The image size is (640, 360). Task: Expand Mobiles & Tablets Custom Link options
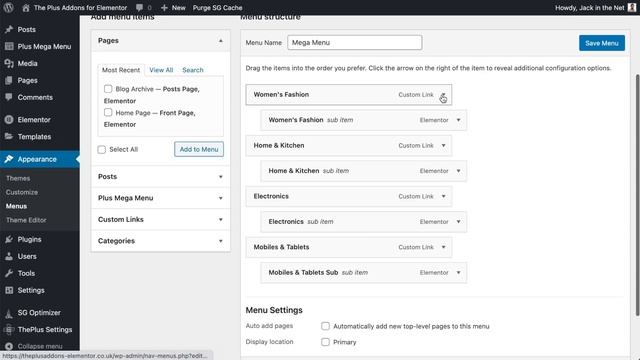[x=443, y=247]
